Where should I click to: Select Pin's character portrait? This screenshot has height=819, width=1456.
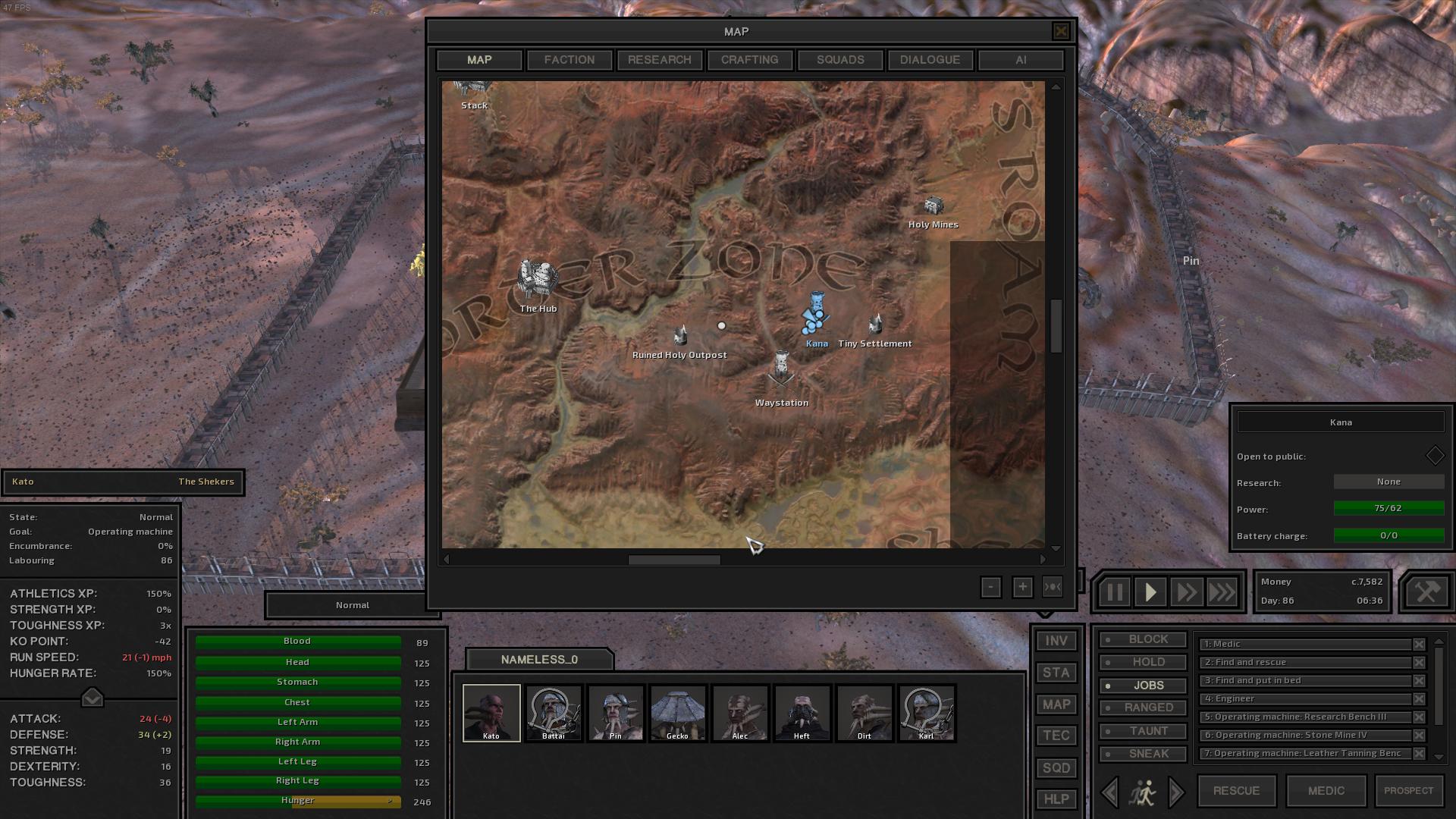tap(616, 713)
